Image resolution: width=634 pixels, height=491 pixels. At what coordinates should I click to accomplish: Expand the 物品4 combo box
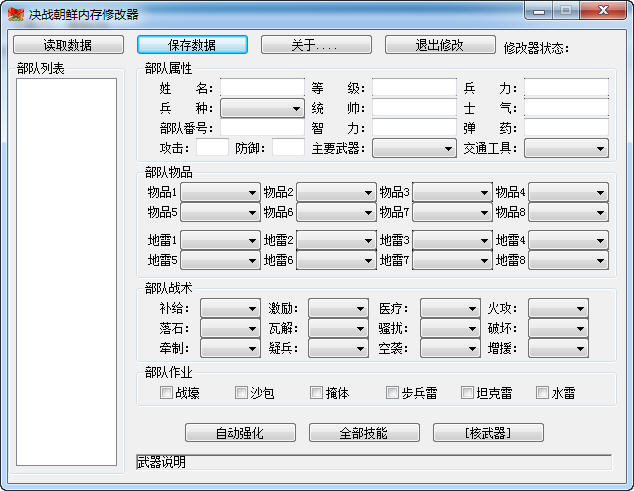(568, 193)
